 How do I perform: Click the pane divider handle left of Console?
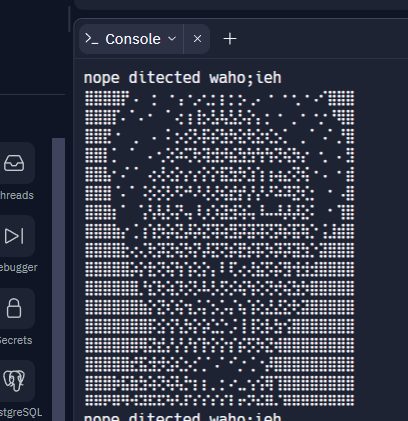tap(69, 19)
